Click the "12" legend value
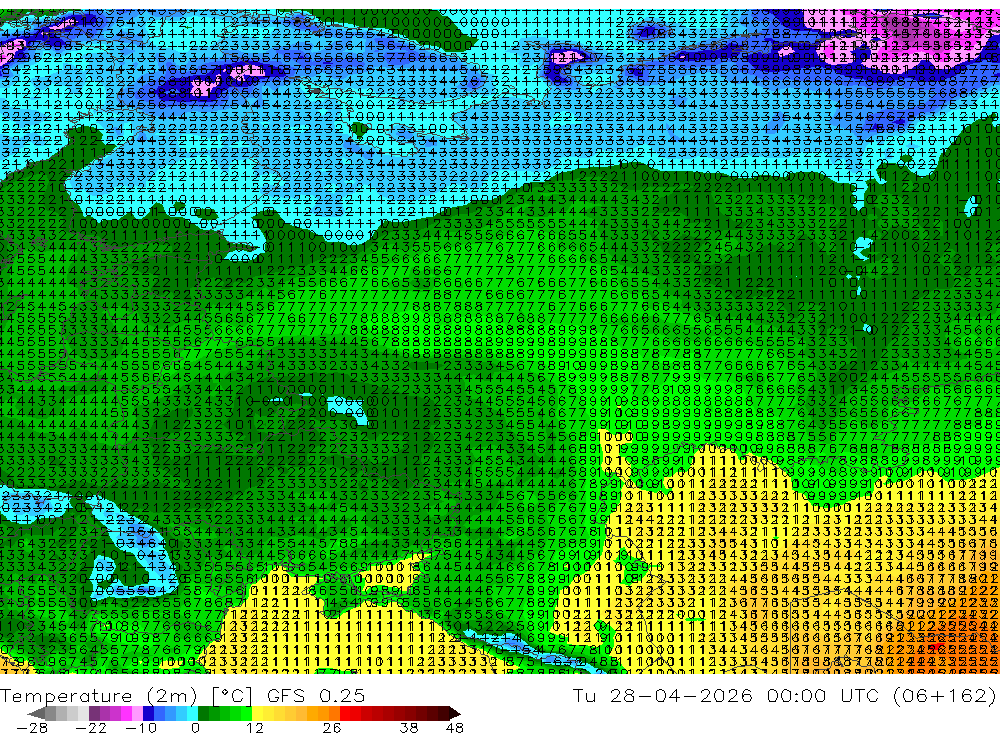Image resolution: width=1000 pixels, height=733 pixels. pyautogui.click(x=255, y=728)
